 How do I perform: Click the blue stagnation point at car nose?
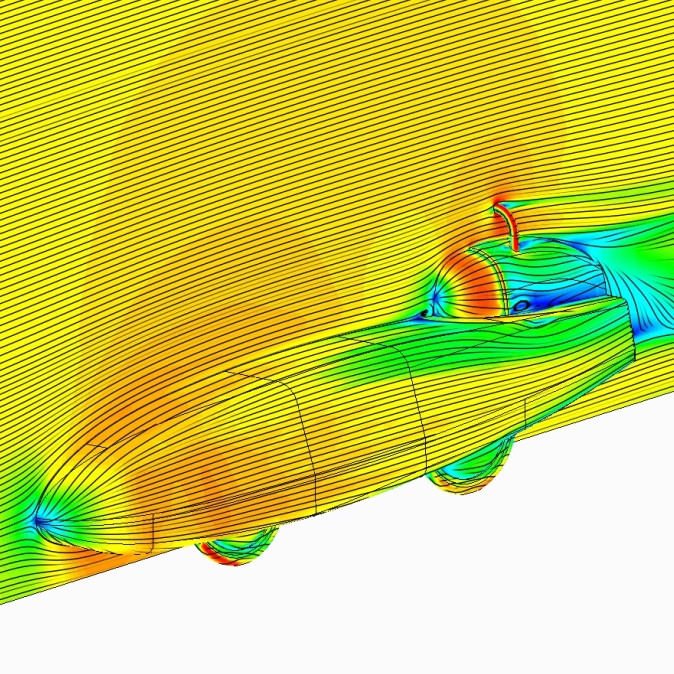39,521
